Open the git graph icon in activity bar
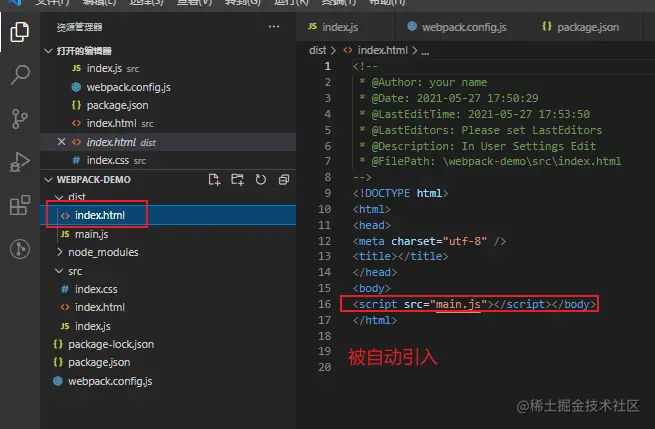 [20, 249]
